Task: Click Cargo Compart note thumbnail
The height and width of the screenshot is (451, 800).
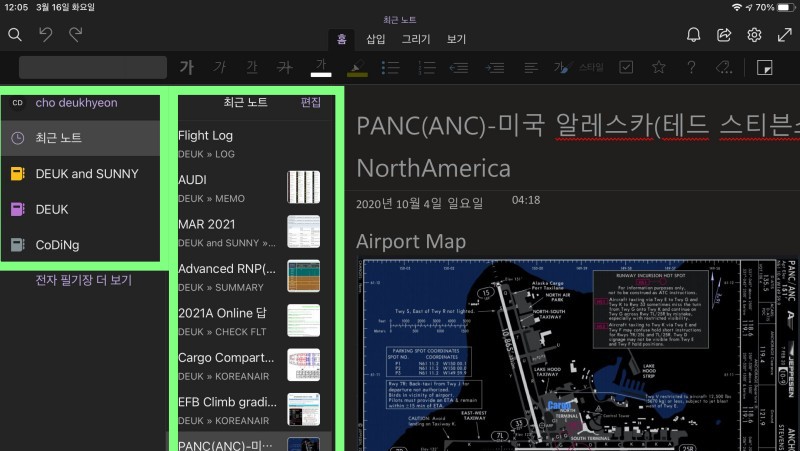Action: [x=304, y=365]
